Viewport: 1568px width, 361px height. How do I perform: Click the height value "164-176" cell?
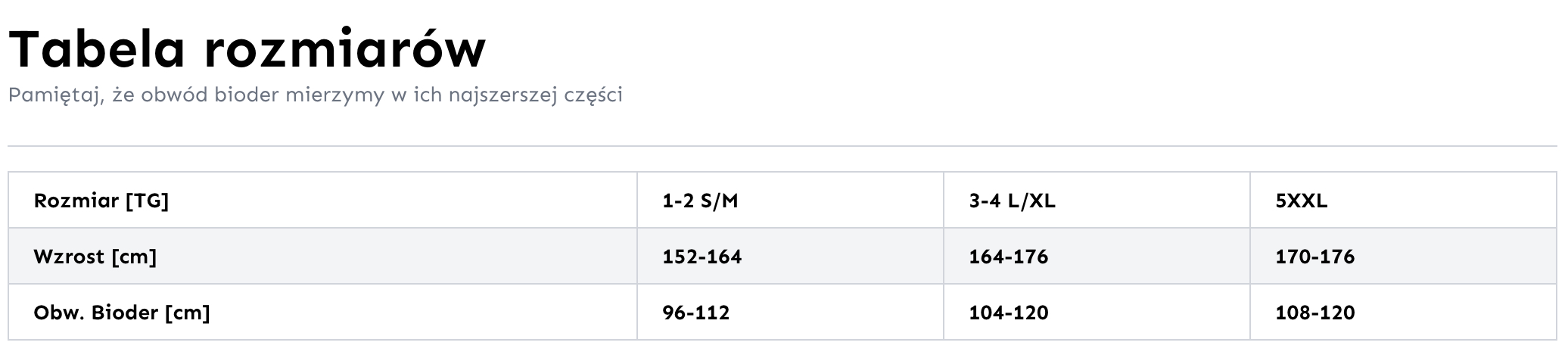(x=1009, y=257)
